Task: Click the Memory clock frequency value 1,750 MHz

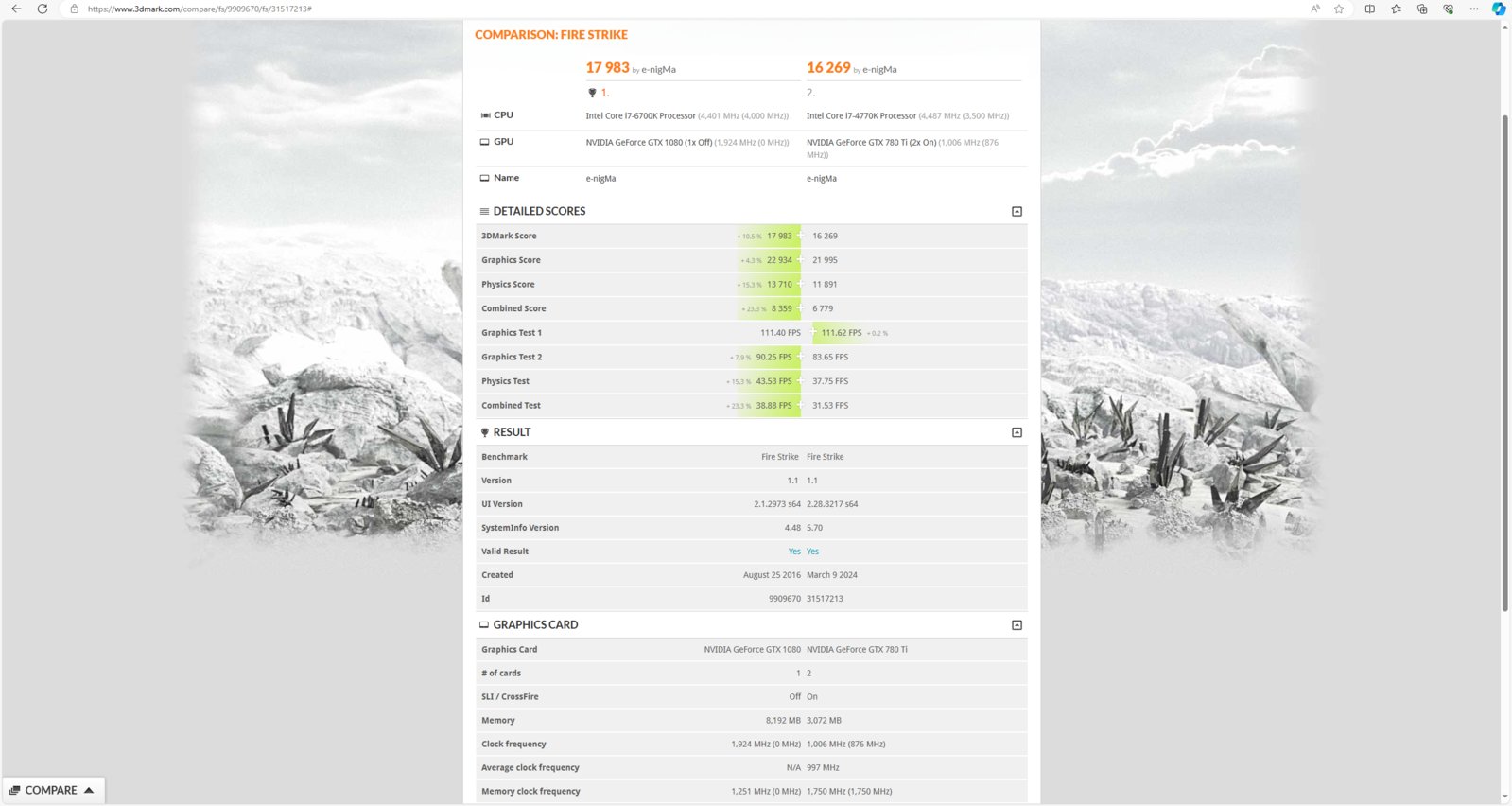Action: click(849, 792)
